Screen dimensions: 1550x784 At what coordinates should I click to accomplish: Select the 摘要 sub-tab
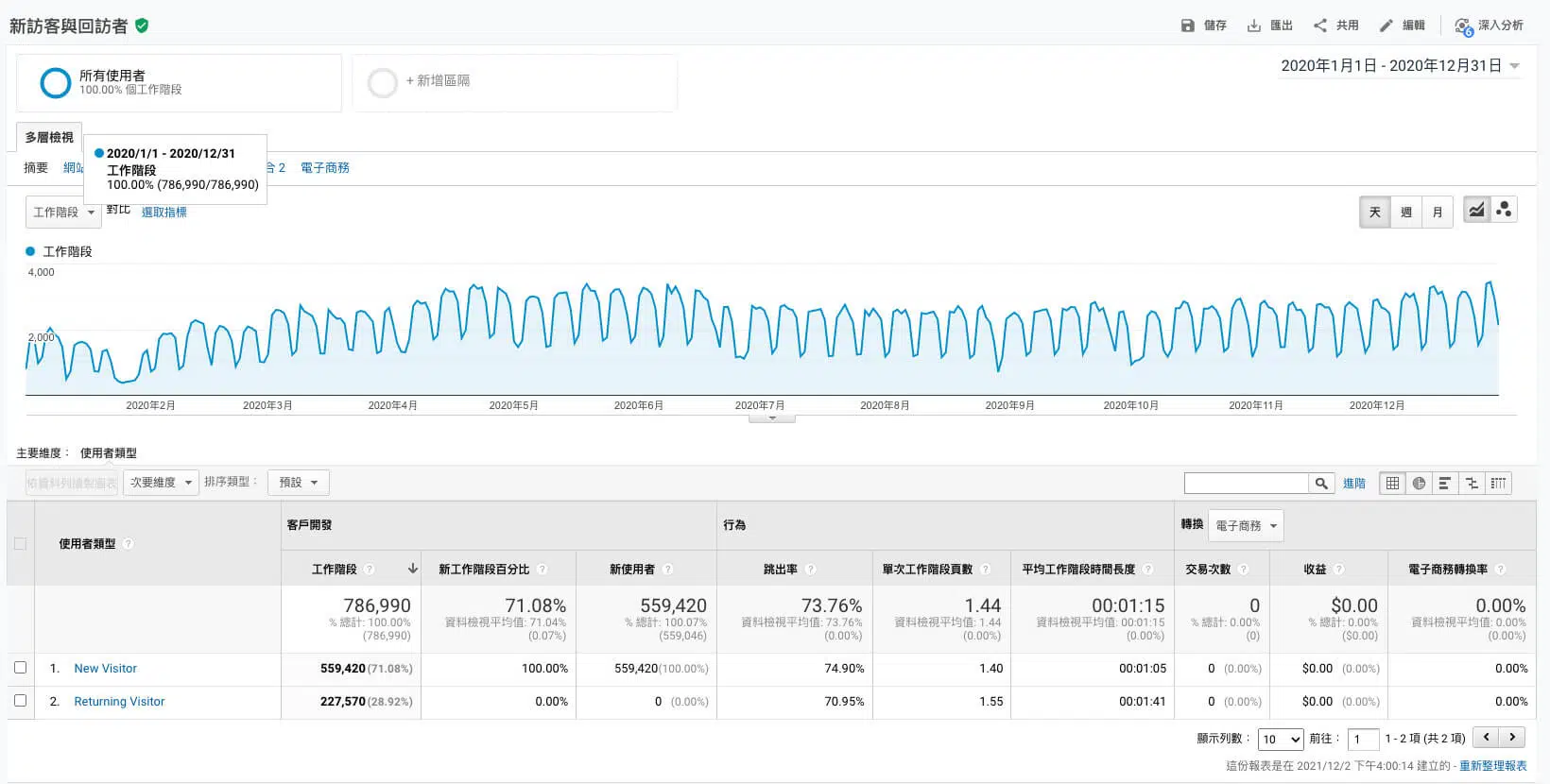pyautogui.click(x=36, y=168)
